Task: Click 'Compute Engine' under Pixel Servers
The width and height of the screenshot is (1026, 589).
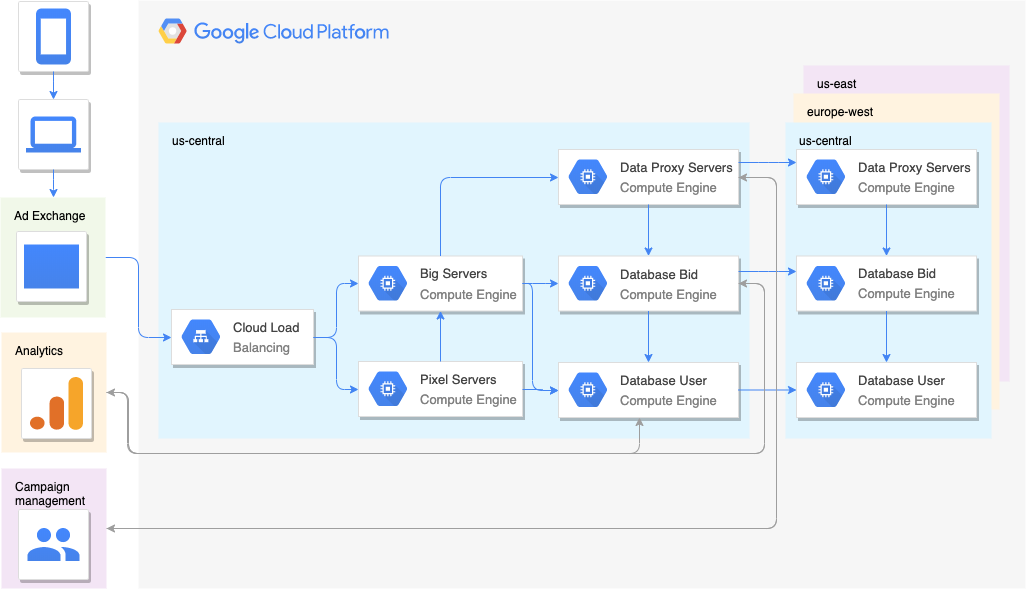Action: (468, 400)
